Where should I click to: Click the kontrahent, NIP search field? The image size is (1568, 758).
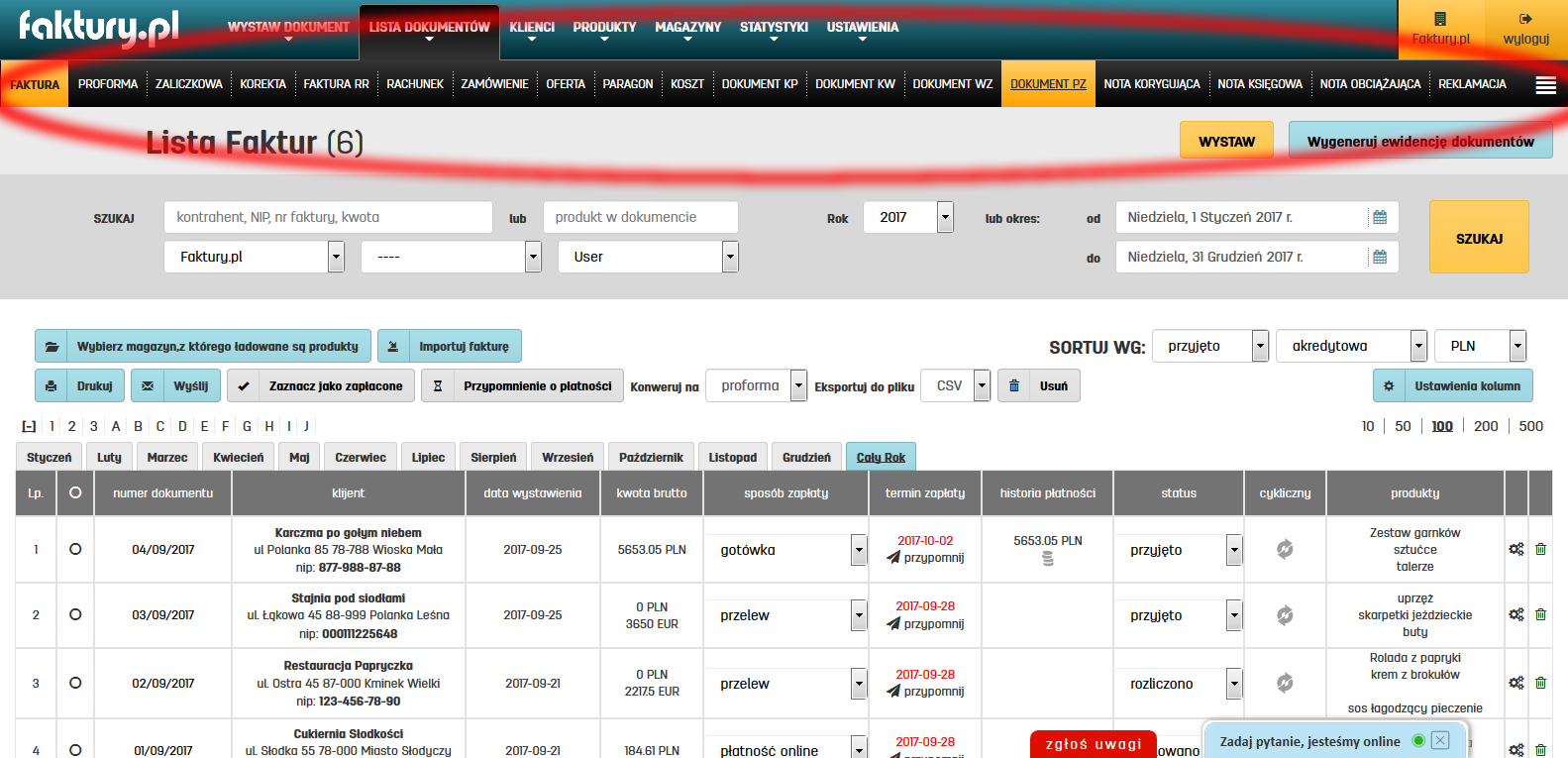pos(328,217)
